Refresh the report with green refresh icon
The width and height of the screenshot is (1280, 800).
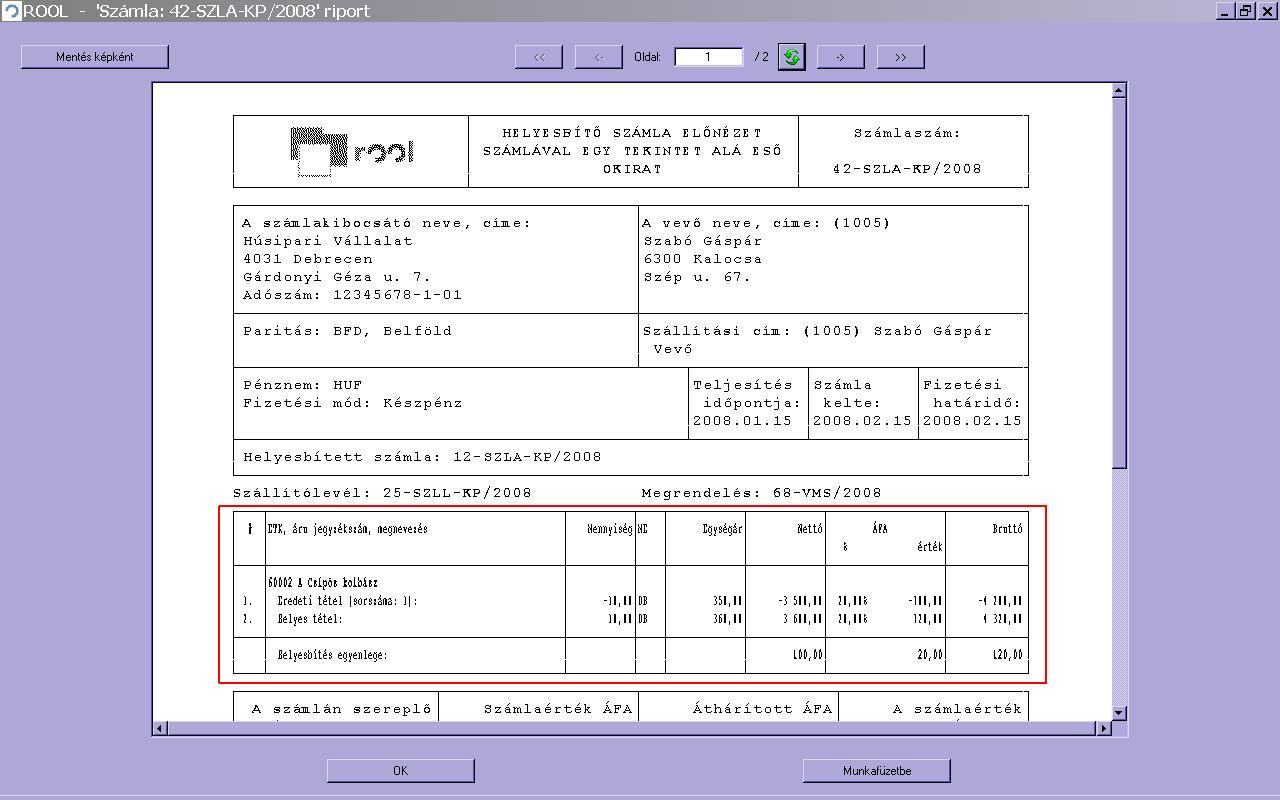coord(791,57)
